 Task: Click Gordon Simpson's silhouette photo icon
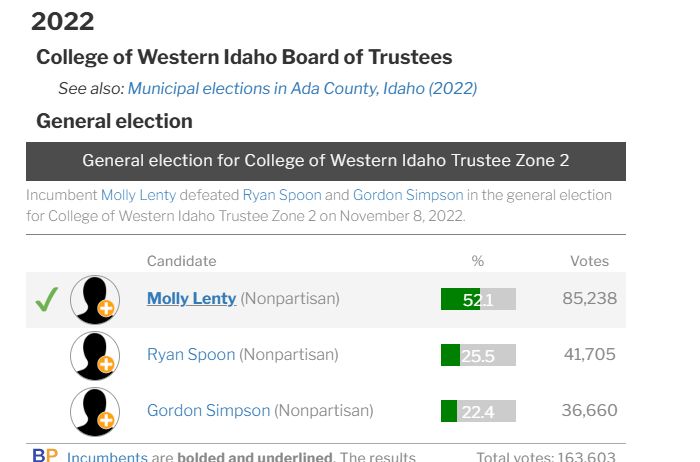pyautogui.click(x=94, y=411)
